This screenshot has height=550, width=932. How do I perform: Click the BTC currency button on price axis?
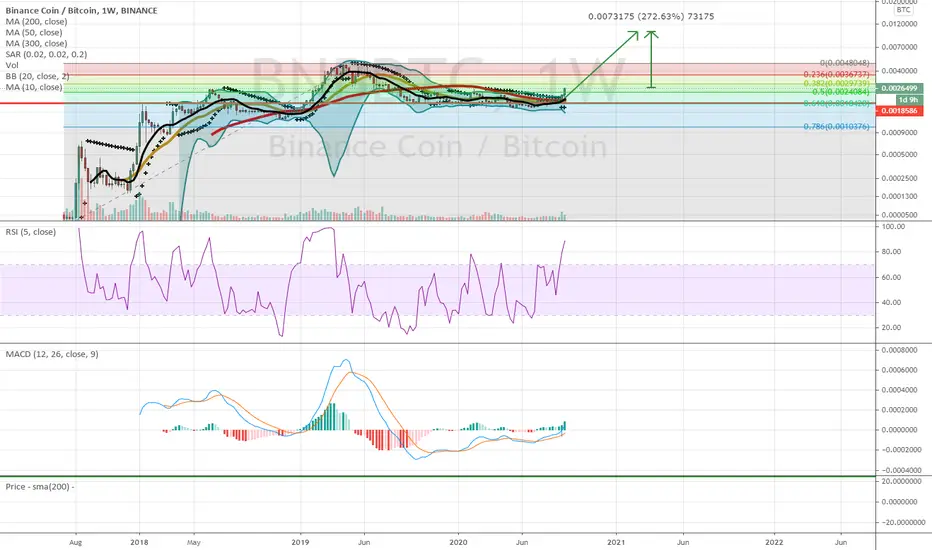(903, 10)
